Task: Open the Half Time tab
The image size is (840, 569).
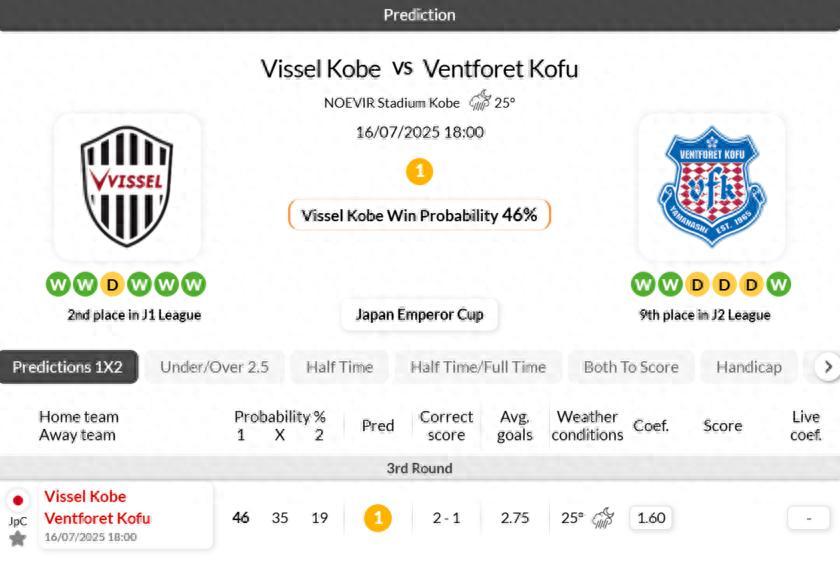Action: (339, 367)
